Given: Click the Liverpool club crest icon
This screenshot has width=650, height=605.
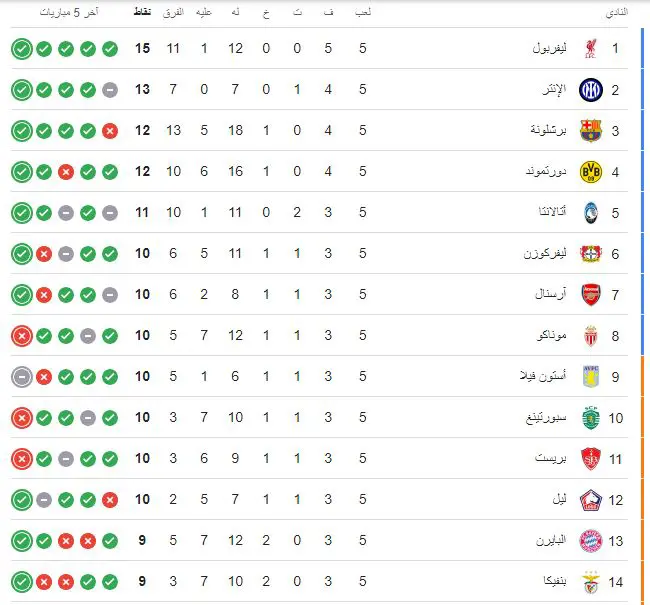Looking at the screenshot, I should 591,49.
